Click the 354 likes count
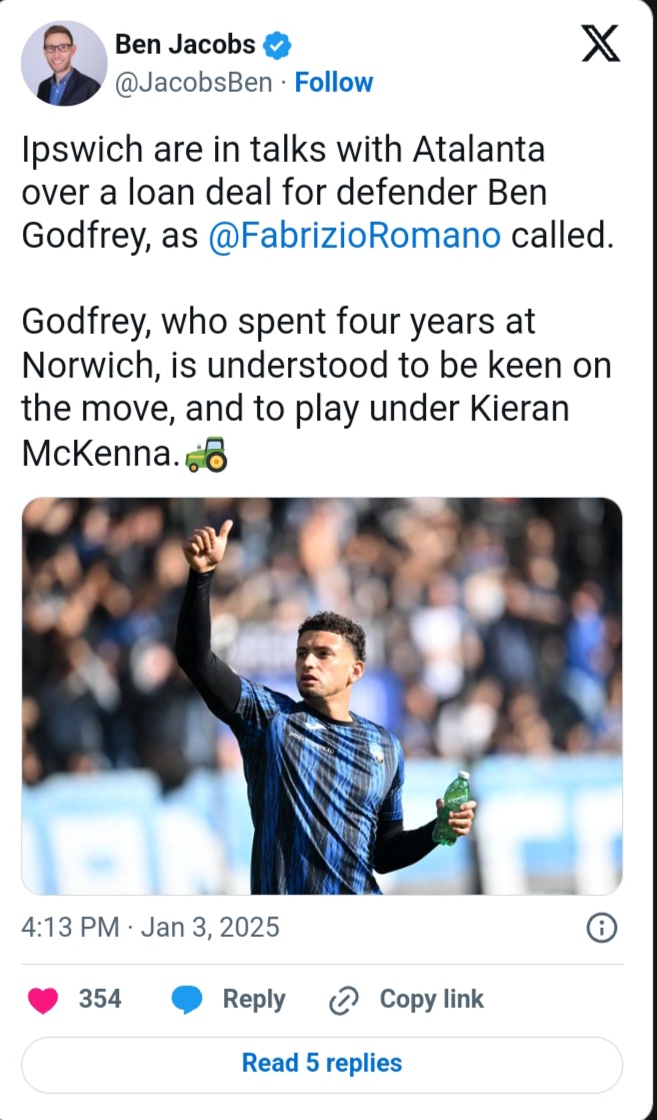Image resolution: width=657 pixels, height=1120 pixels. pyautogui.click(x=100, y=999)
